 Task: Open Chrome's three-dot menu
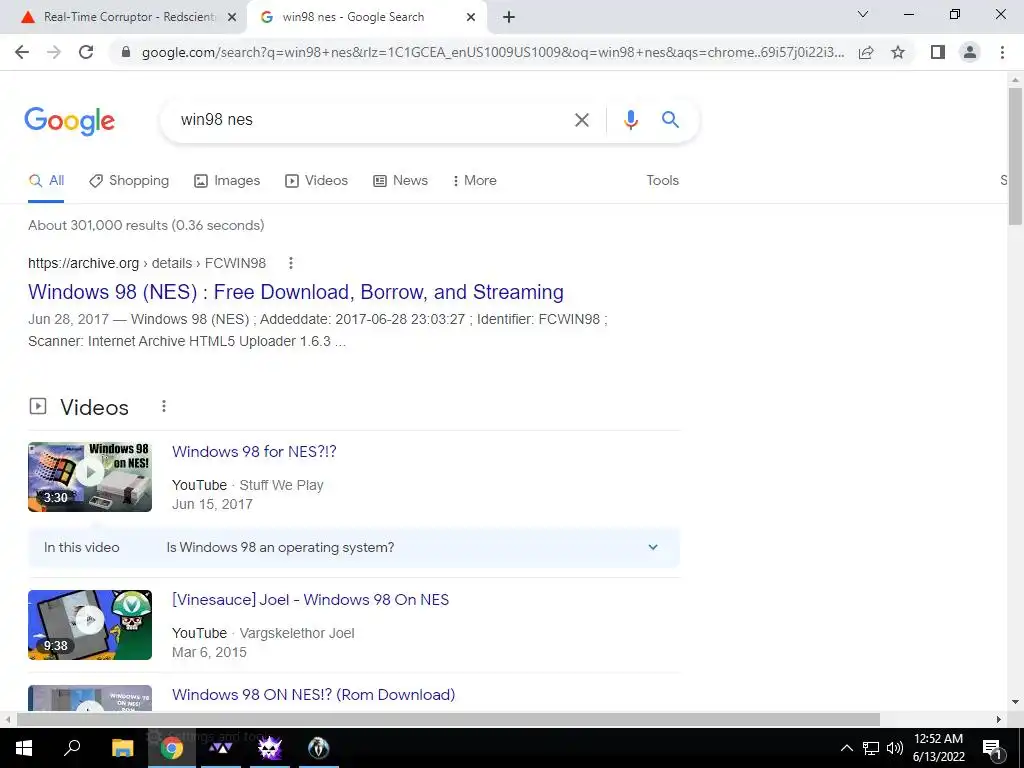tap(1002, 52)
